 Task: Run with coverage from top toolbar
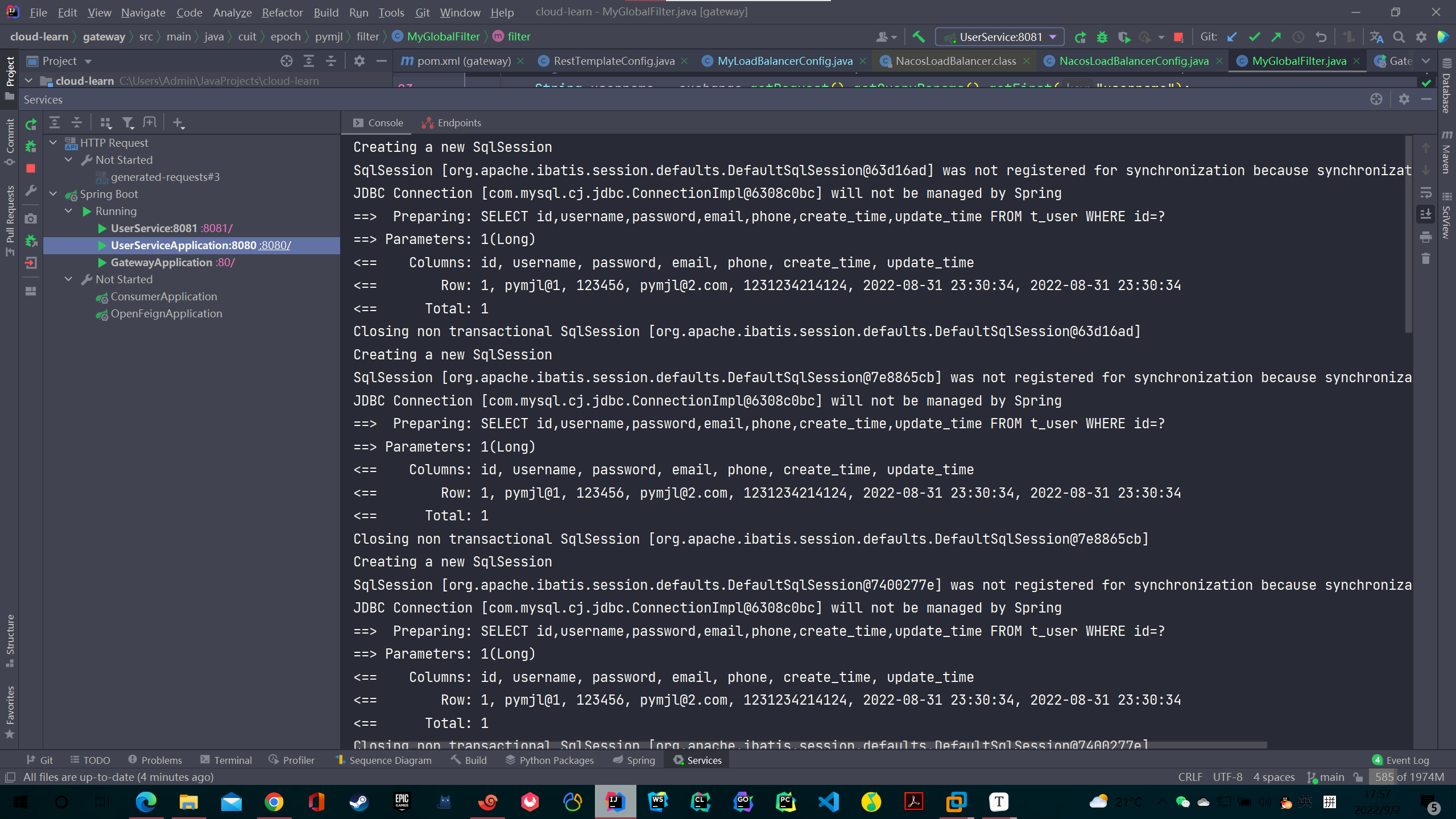tap(1124, 37)
